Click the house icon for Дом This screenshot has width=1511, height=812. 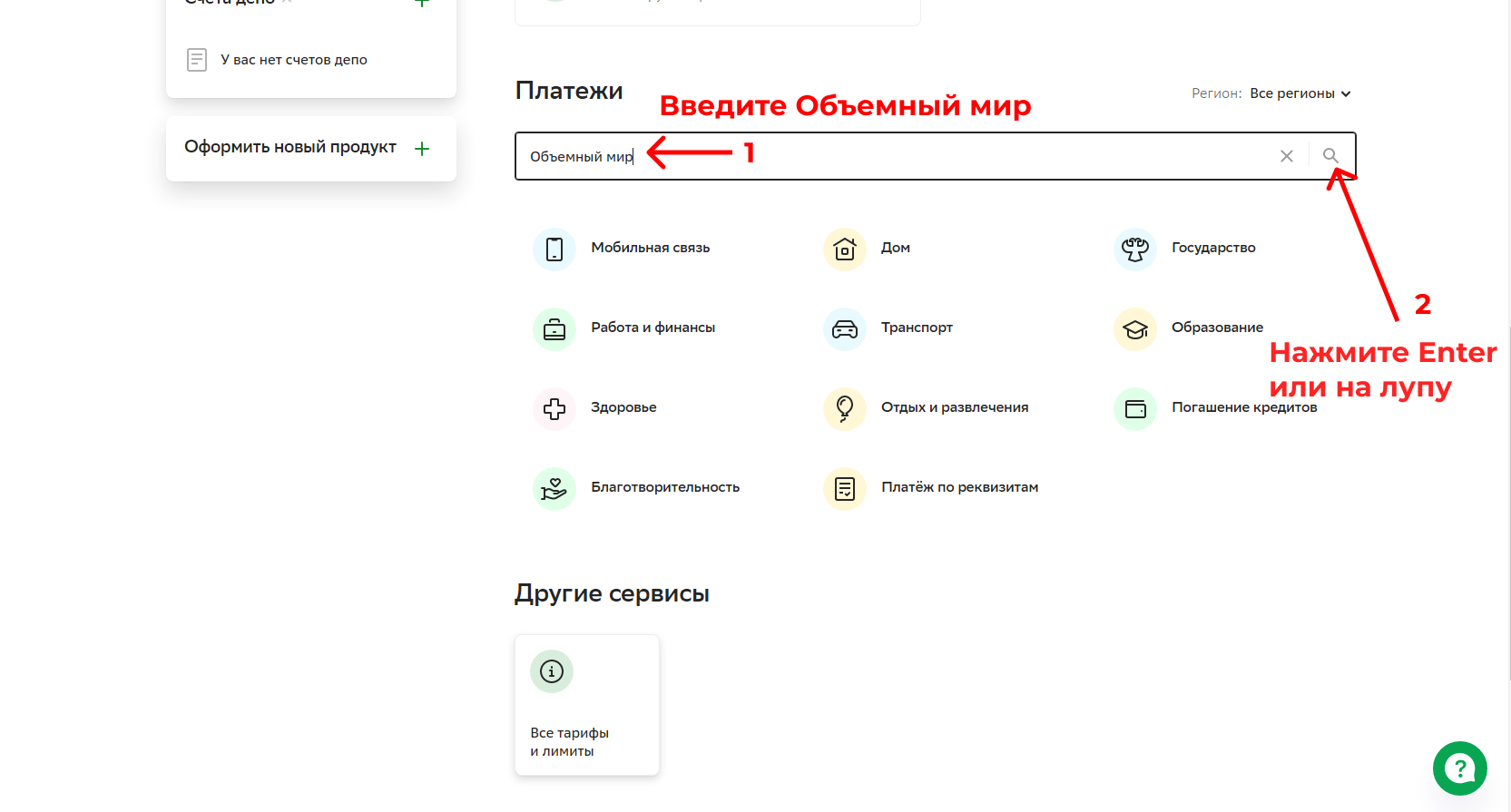845,249
